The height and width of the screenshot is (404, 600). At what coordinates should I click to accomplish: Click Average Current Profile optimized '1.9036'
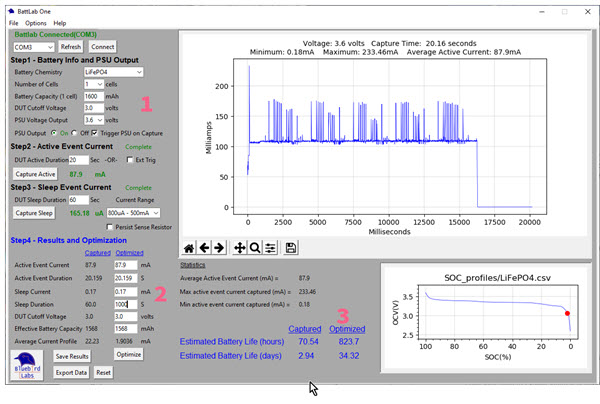pyautogui.click(x=124, y=341)
